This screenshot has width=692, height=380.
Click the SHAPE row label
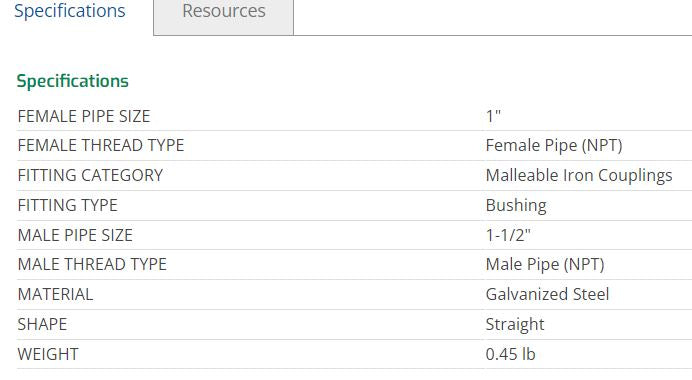click(42, 325)
